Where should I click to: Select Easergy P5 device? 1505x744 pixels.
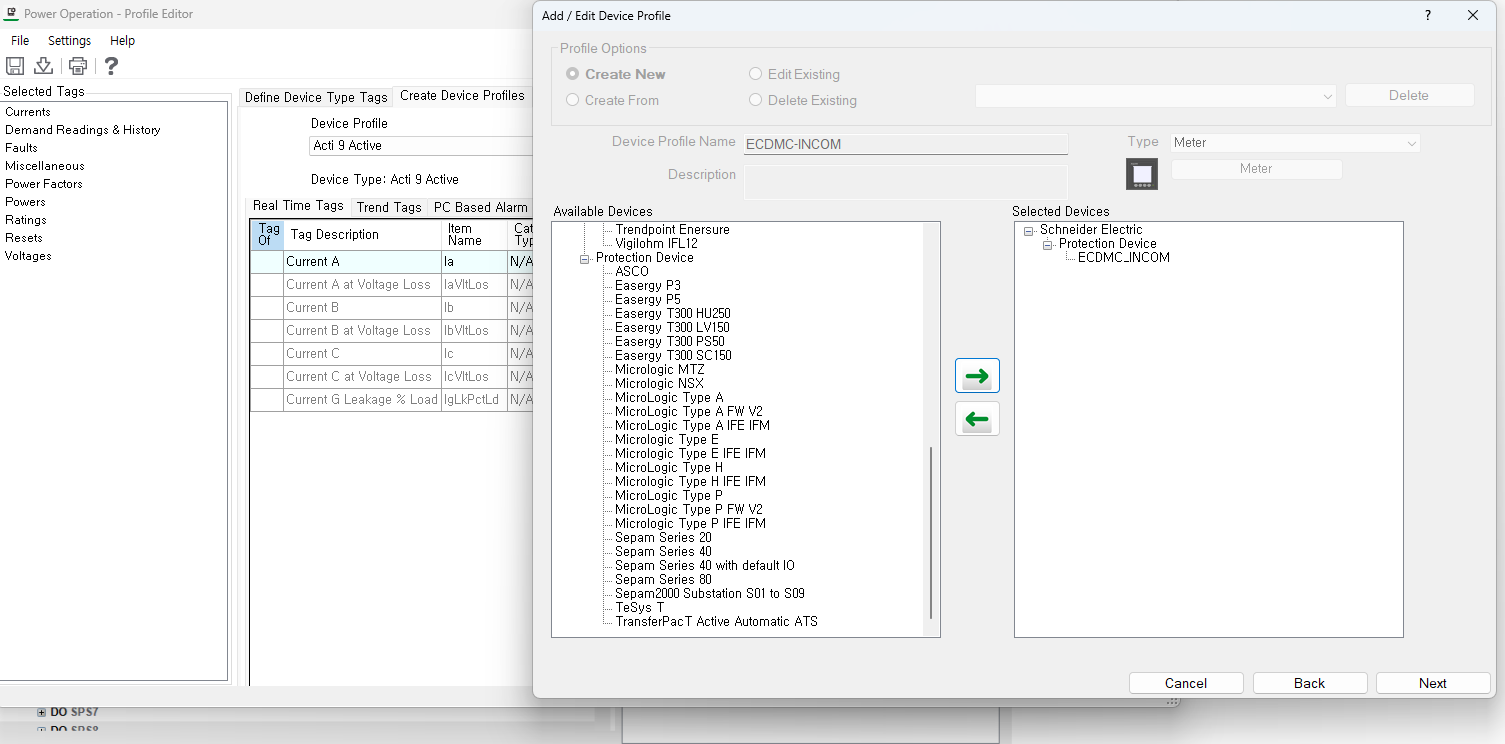pyautogui.click(x=648, y=300)
